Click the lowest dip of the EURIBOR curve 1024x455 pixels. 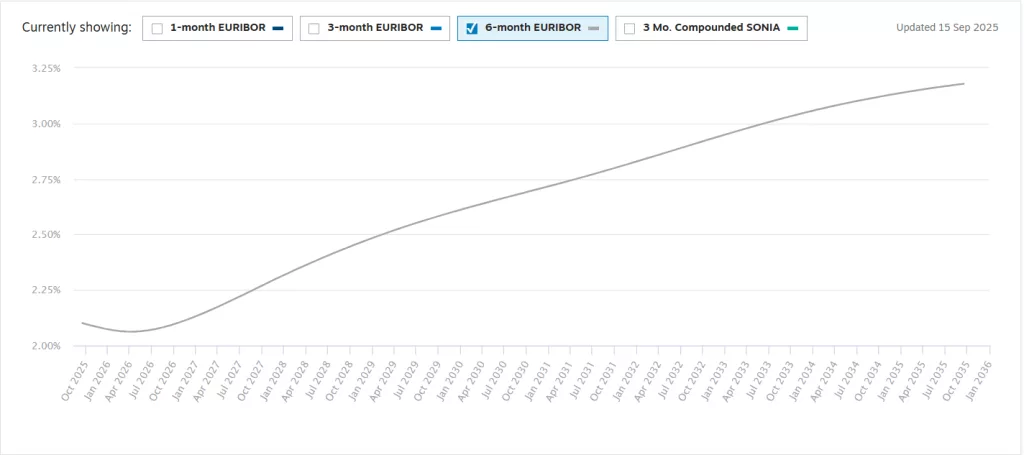[130, 331]
